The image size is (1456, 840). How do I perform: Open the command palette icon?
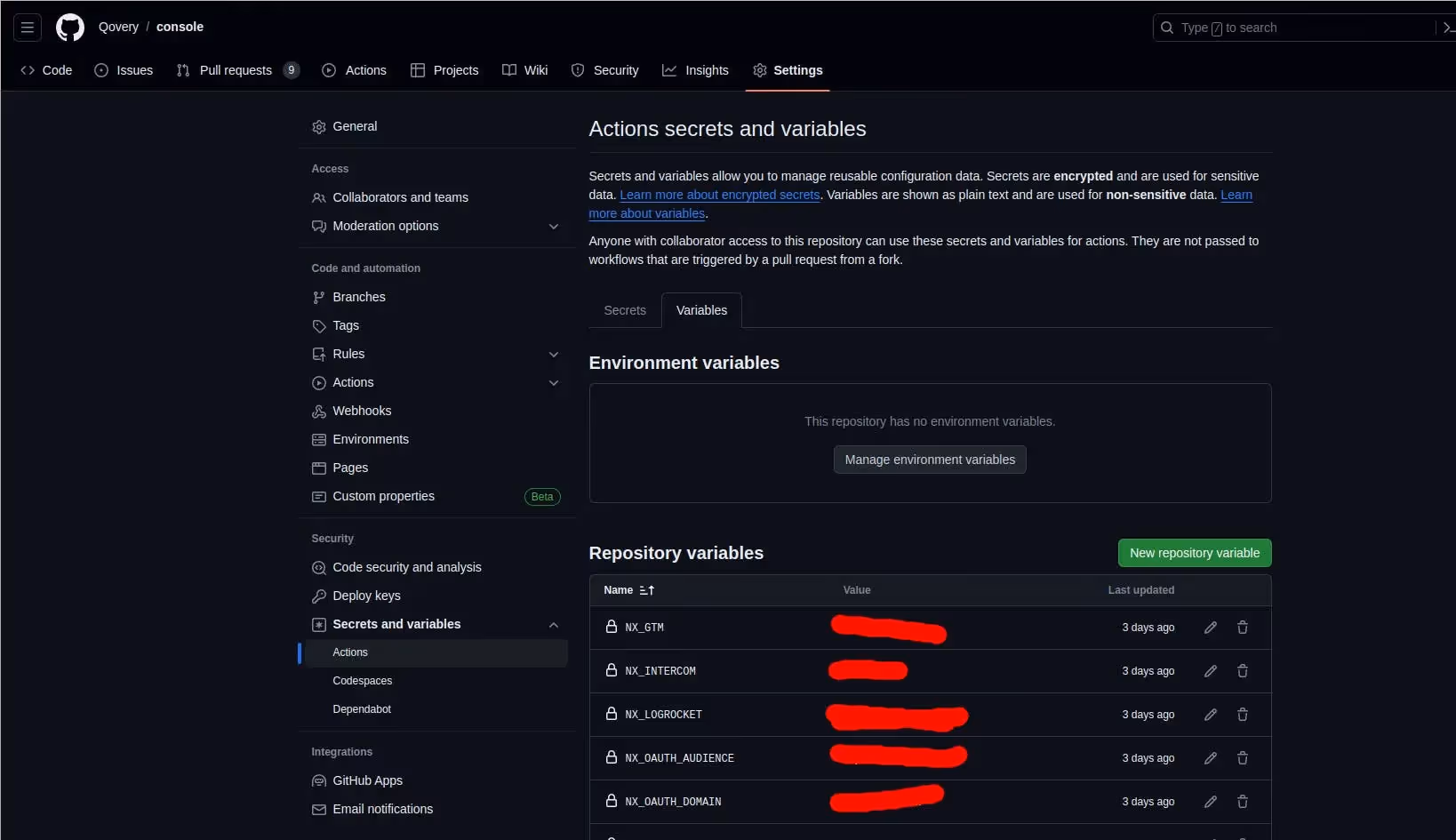point(1448,28)
